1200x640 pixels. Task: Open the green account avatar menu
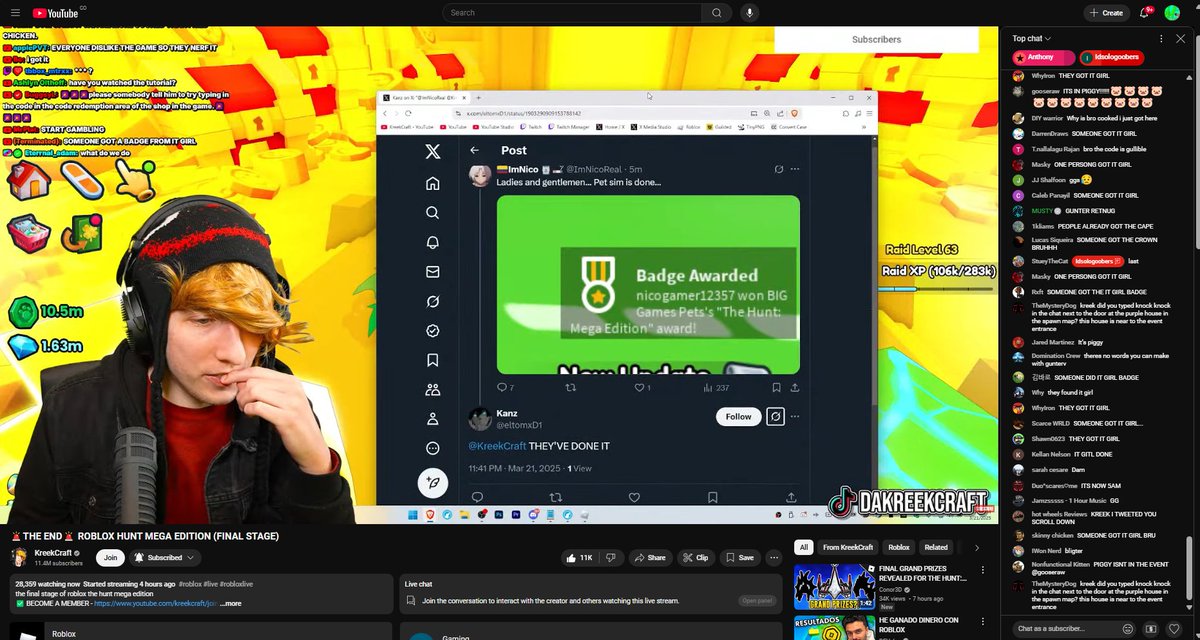click(1172, 13)
